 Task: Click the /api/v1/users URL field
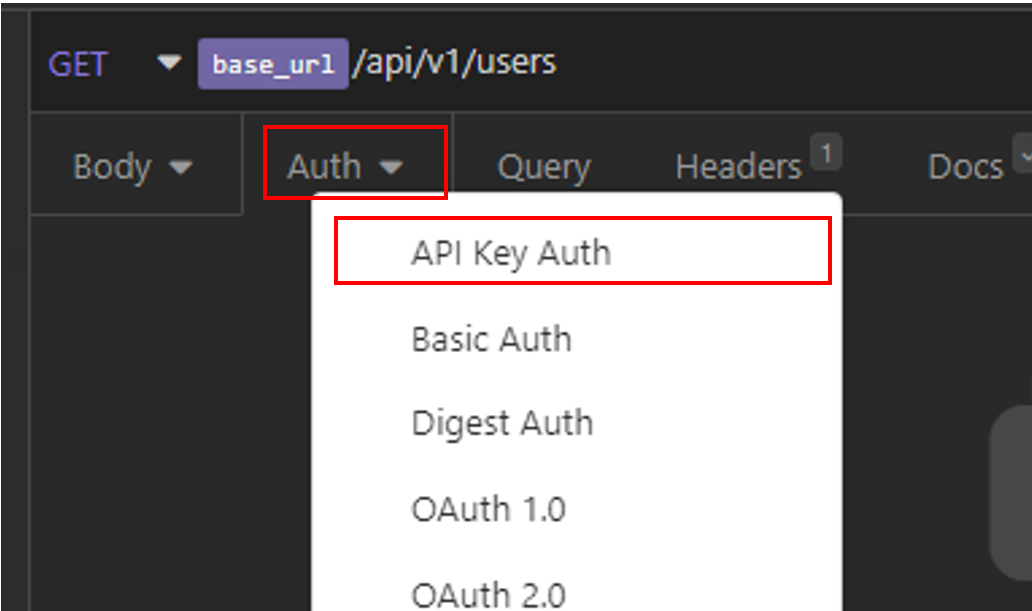coord(454,63)
